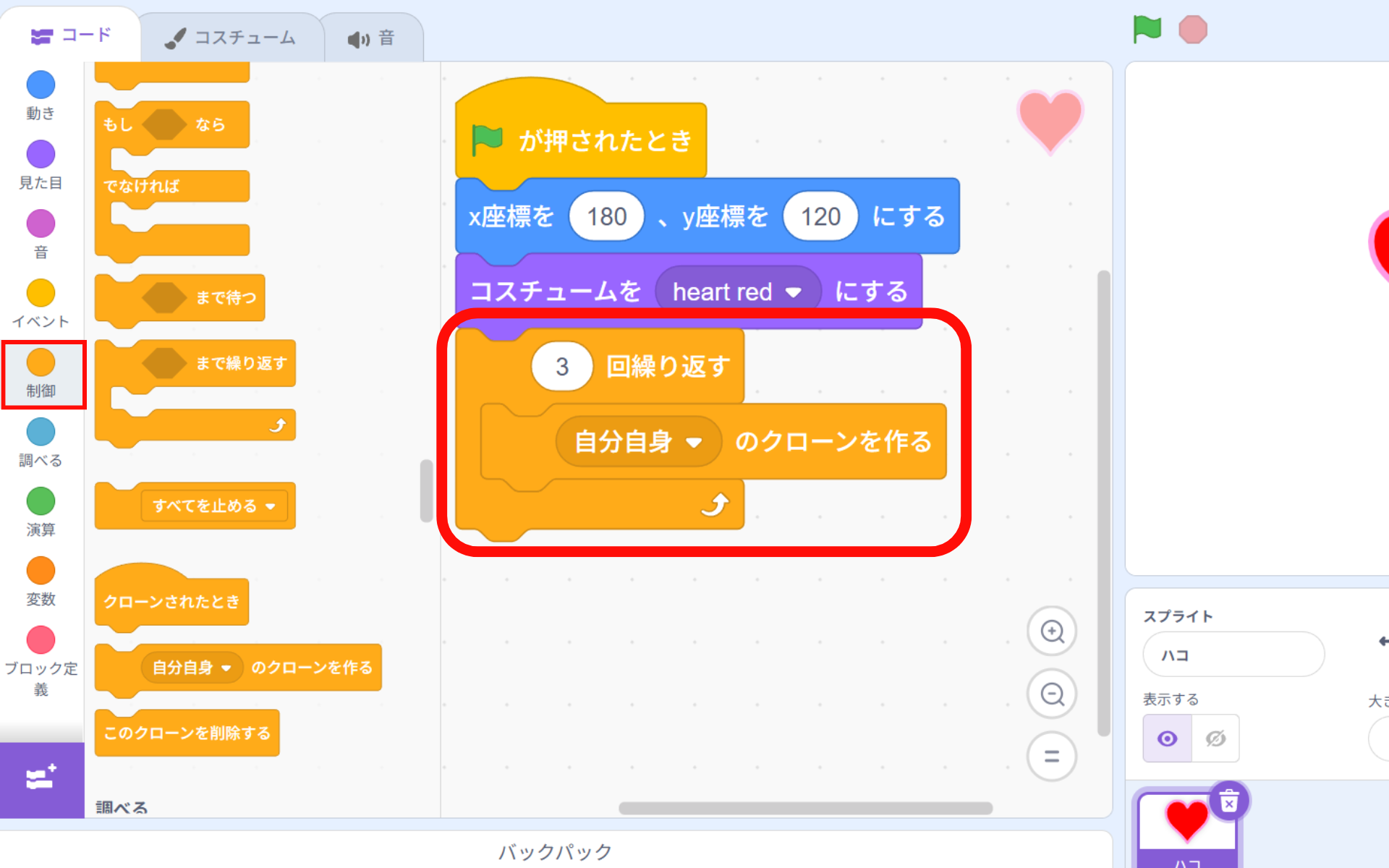The width and height of the screenshot is (1389, 868).
Task: Select the 動き blue category circle
Action: pos(41,85)
